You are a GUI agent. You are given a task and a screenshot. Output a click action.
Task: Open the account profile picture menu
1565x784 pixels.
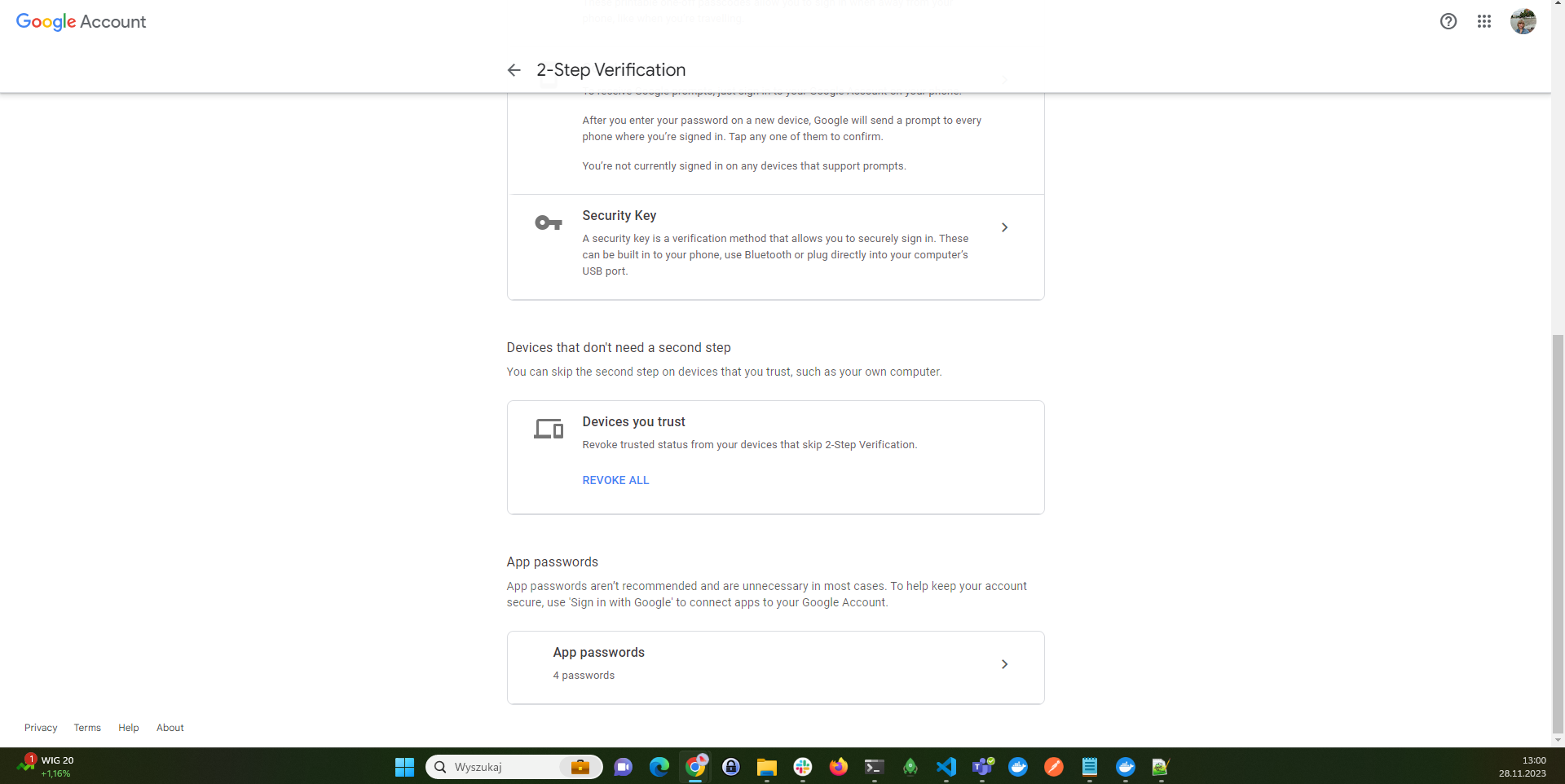(x=1523, y=22)
